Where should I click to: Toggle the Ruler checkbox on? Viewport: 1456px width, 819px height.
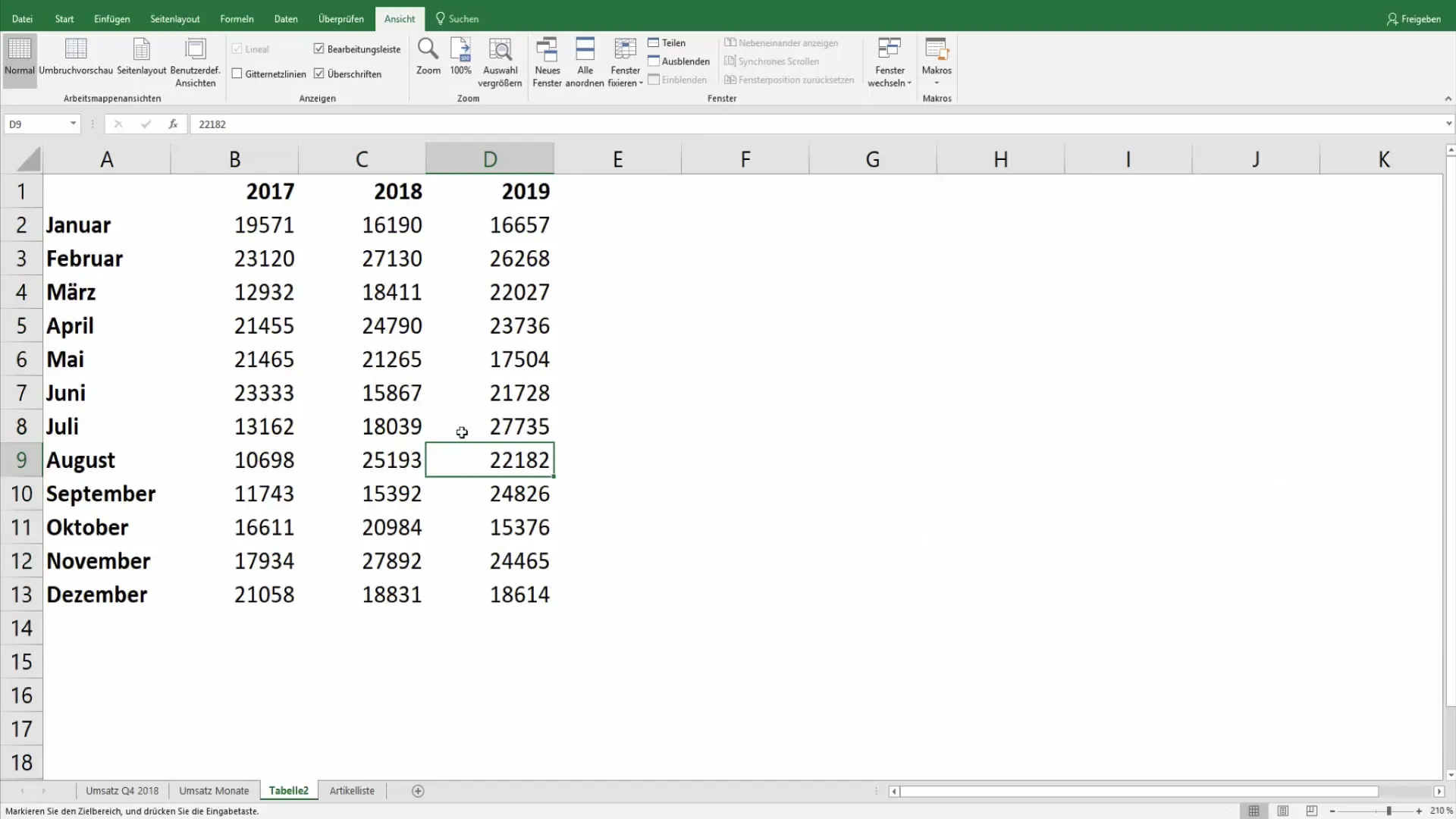(237, 48)
